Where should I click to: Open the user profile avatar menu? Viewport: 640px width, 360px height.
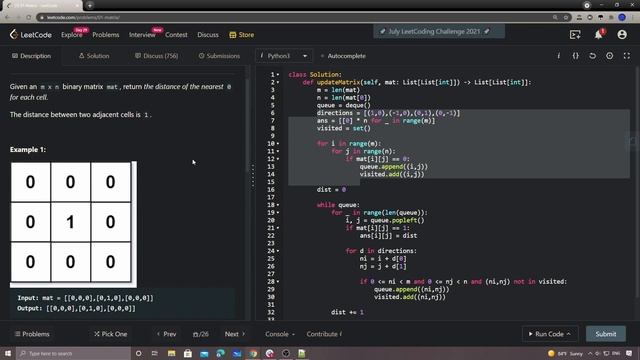click(x=622, y=35)
